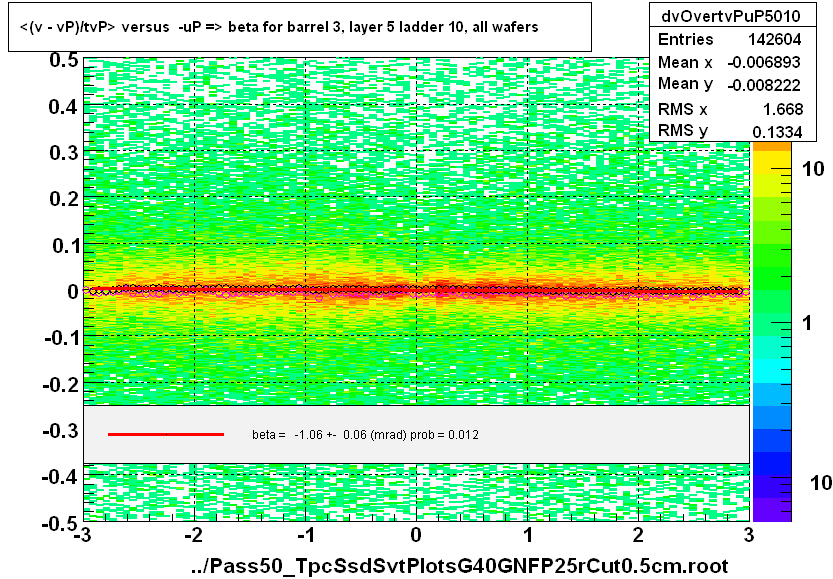833x579 pixels.
Task: Click the RMS x value 1.668
Action: pos(783,109)
